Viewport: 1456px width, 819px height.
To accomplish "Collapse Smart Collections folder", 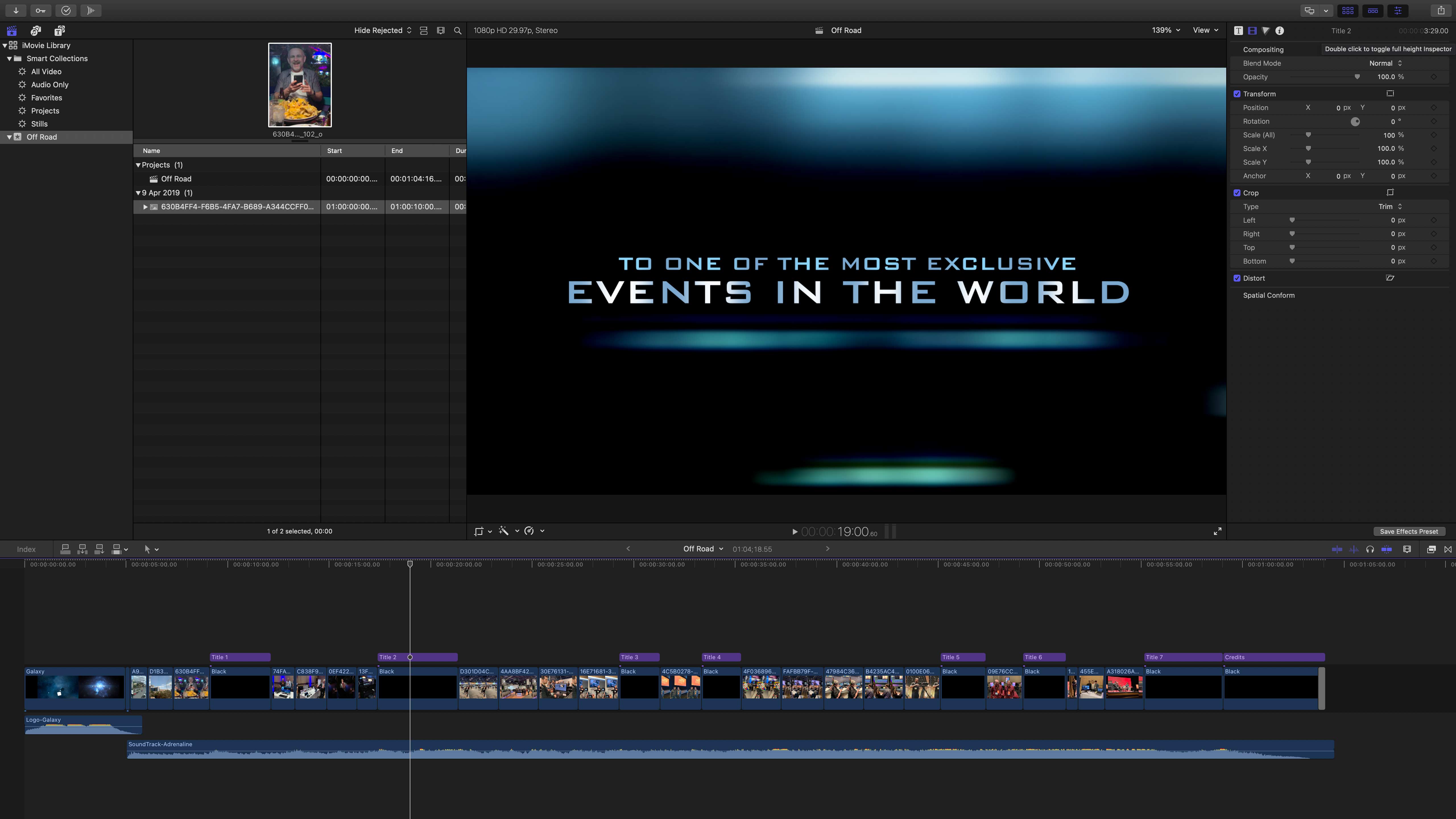I will pos(9,58).
